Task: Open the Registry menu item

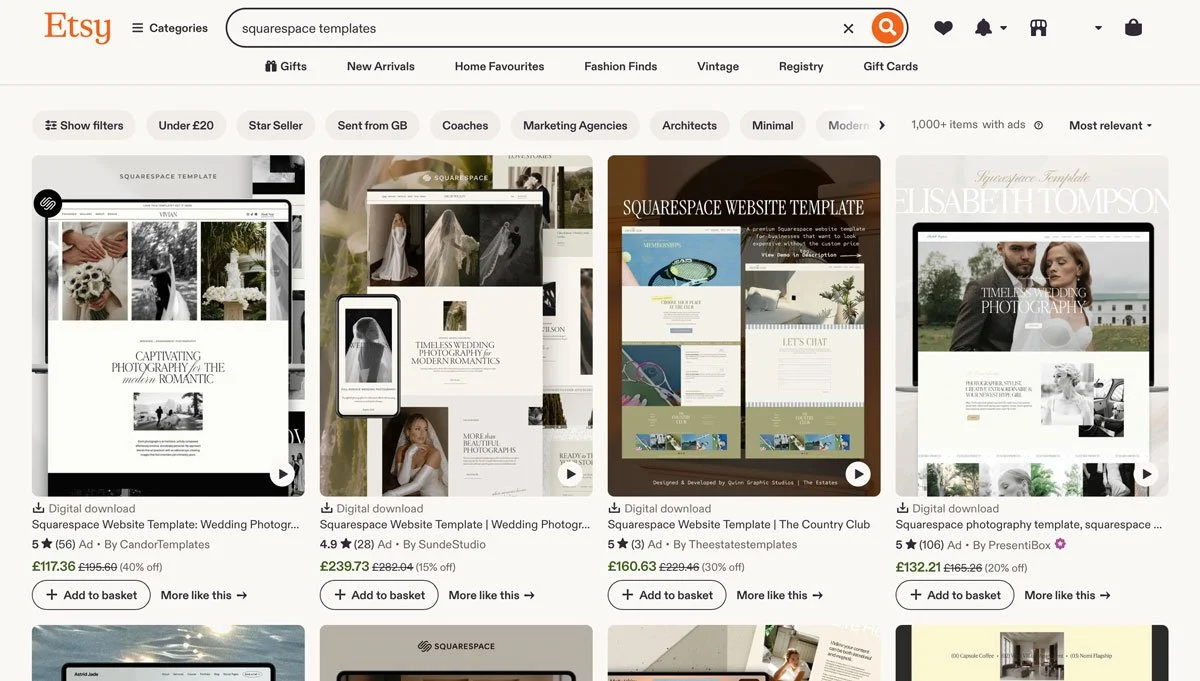Action: point(801,66)
